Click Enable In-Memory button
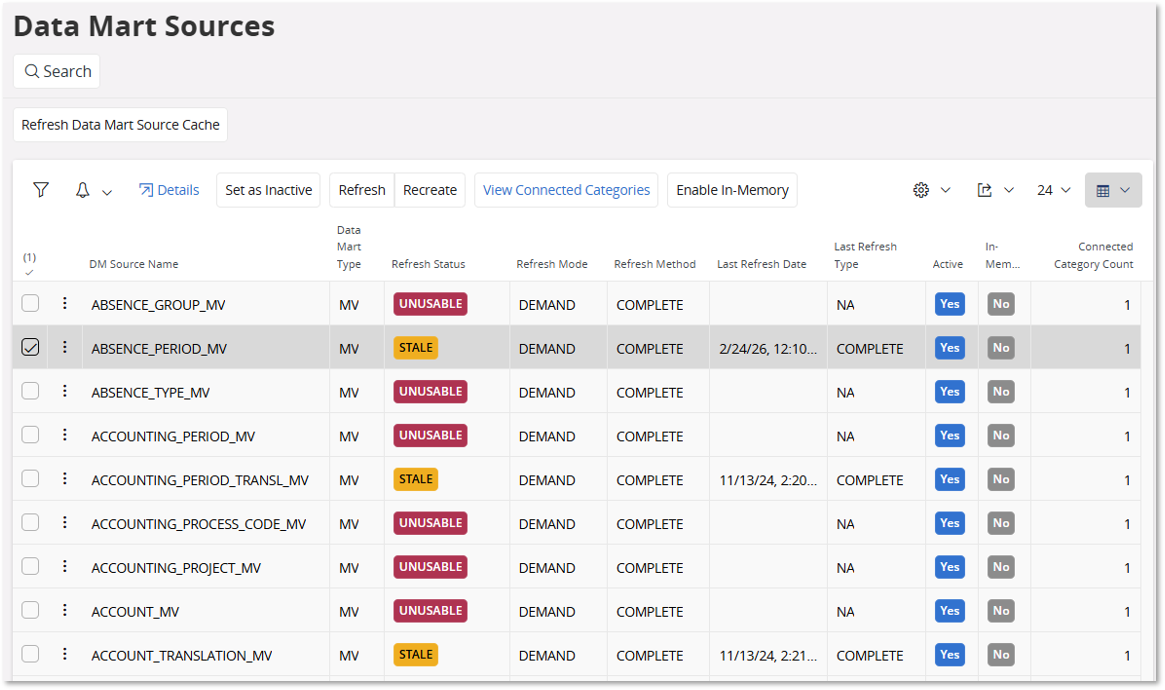Image resolution: width=1165 pixels, height=690 pixels. [x=733, y=190]
